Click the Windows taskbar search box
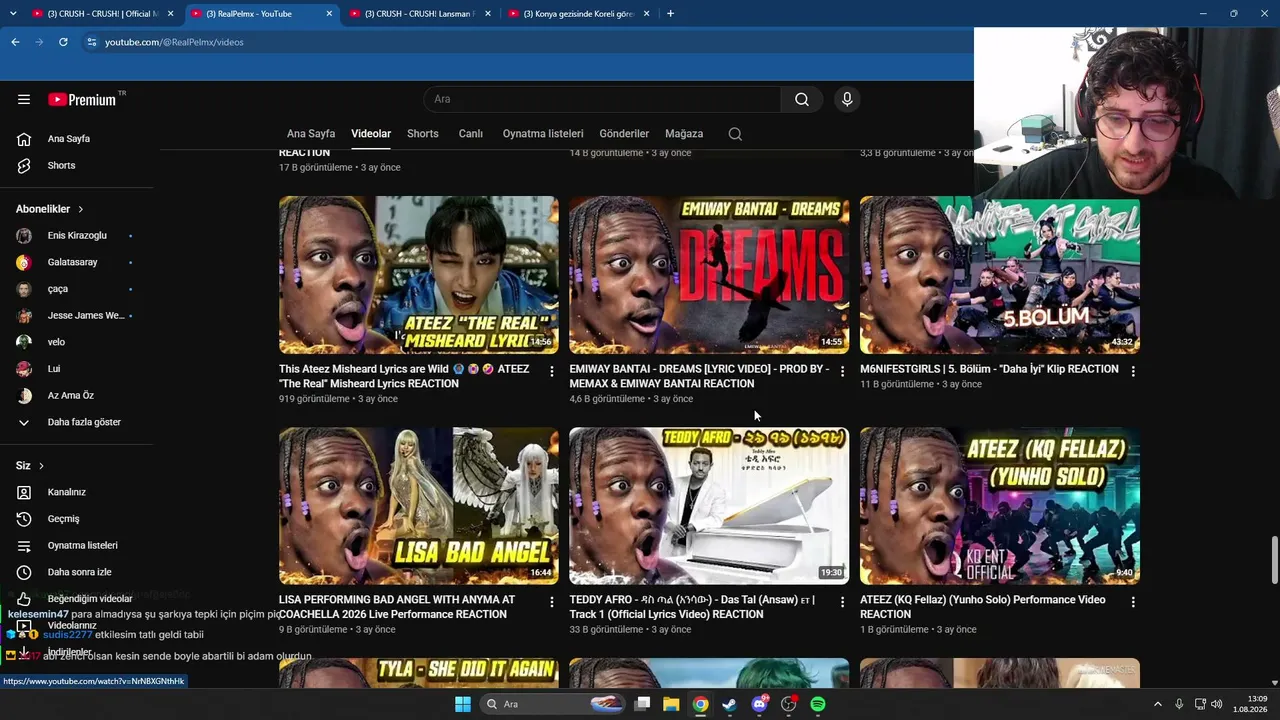The height and width of the screenshot is (720, 1280). tap(552, 704)
